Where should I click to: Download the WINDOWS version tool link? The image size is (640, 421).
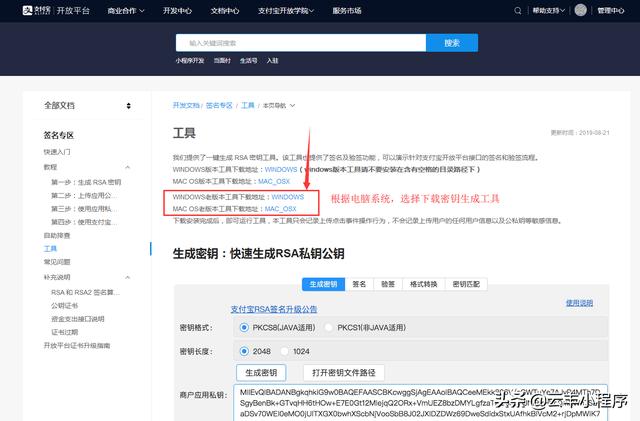[281, 169]
